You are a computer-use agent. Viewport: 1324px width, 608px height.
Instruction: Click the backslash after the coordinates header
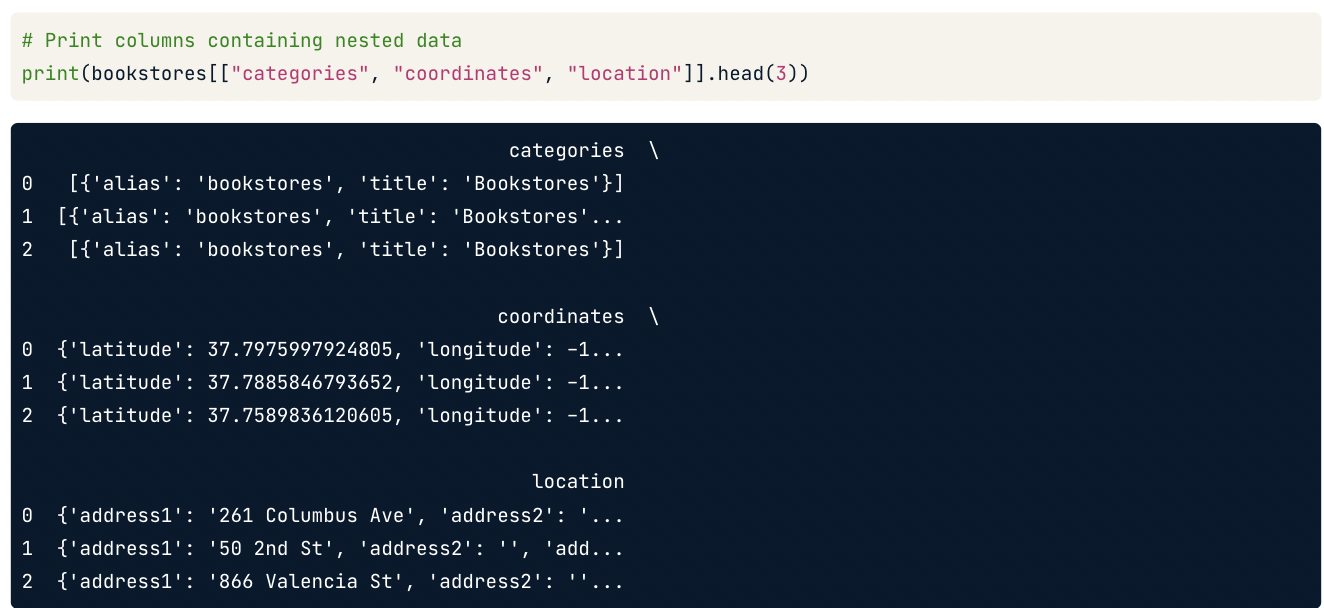[x=654, y=317]
